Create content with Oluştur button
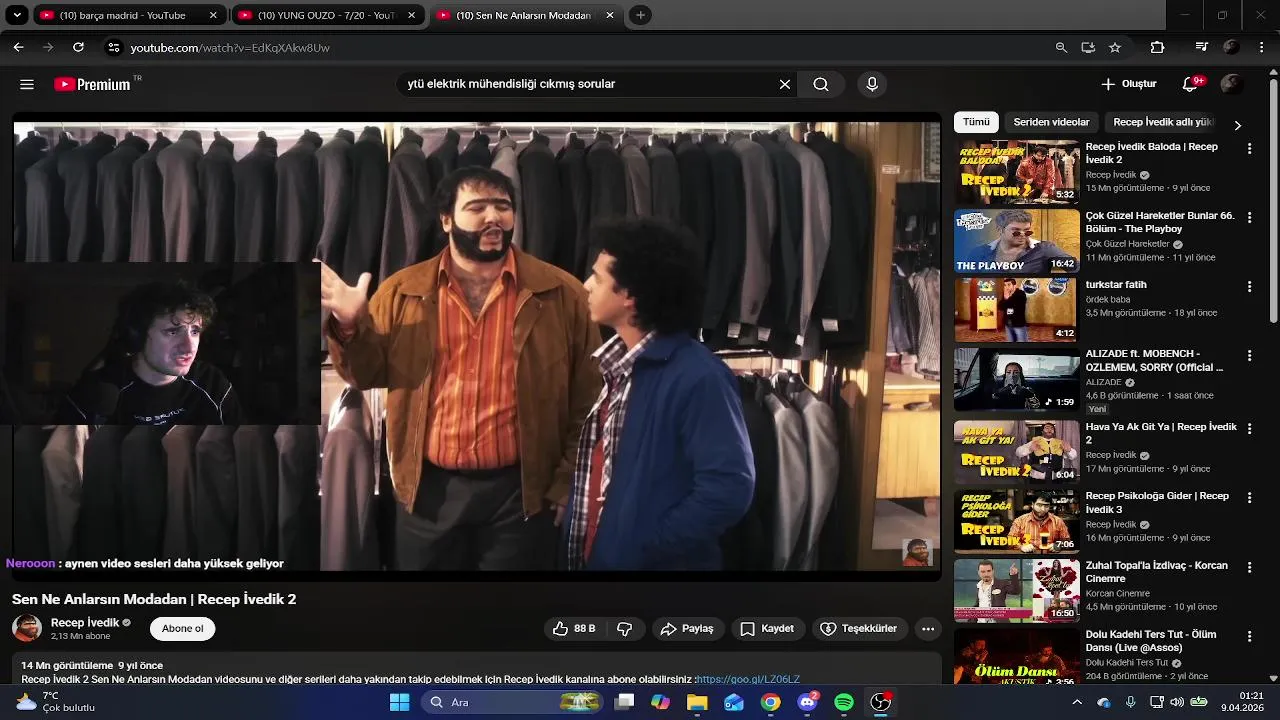The image size is (1280, 720). (x=1129, y=85)
